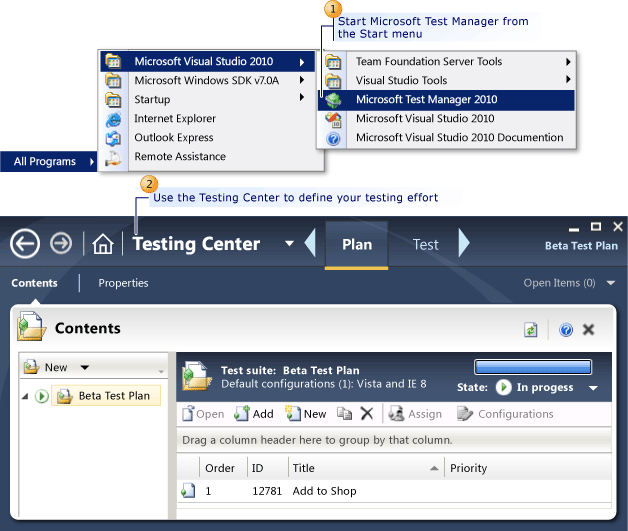Screen dimensions: 628x531
Task: Open Team Foundation Server Tools submenu
Action: pos(446,61)
